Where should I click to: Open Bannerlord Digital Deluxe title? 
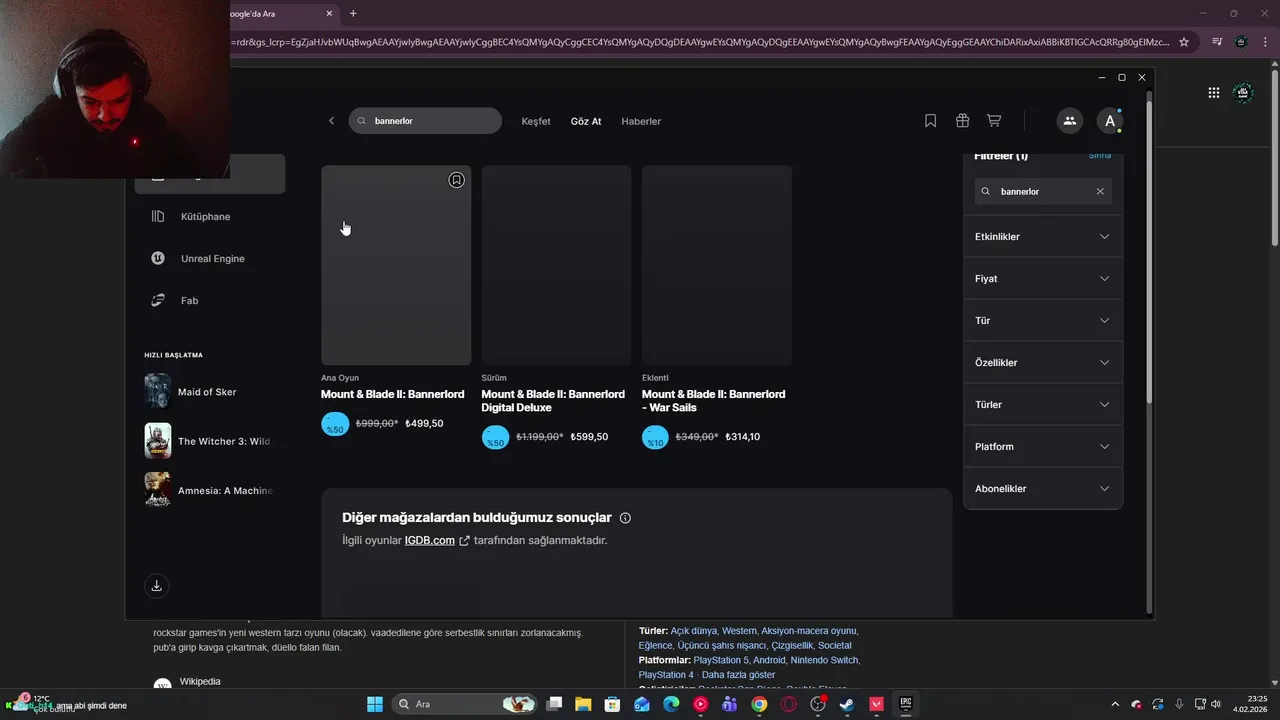pos(553,401)
